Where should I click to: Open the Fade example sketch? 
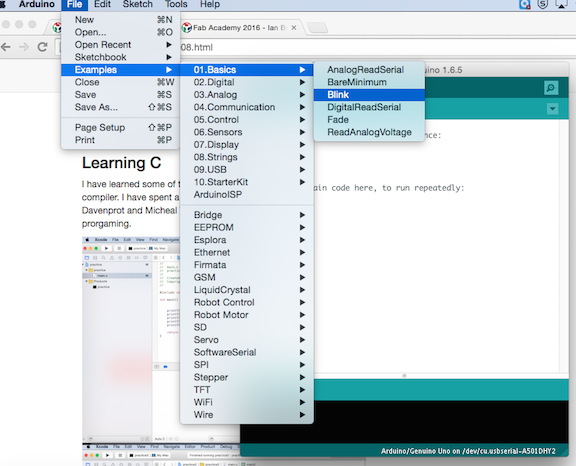pyautogui.click(x=369, y=120)
